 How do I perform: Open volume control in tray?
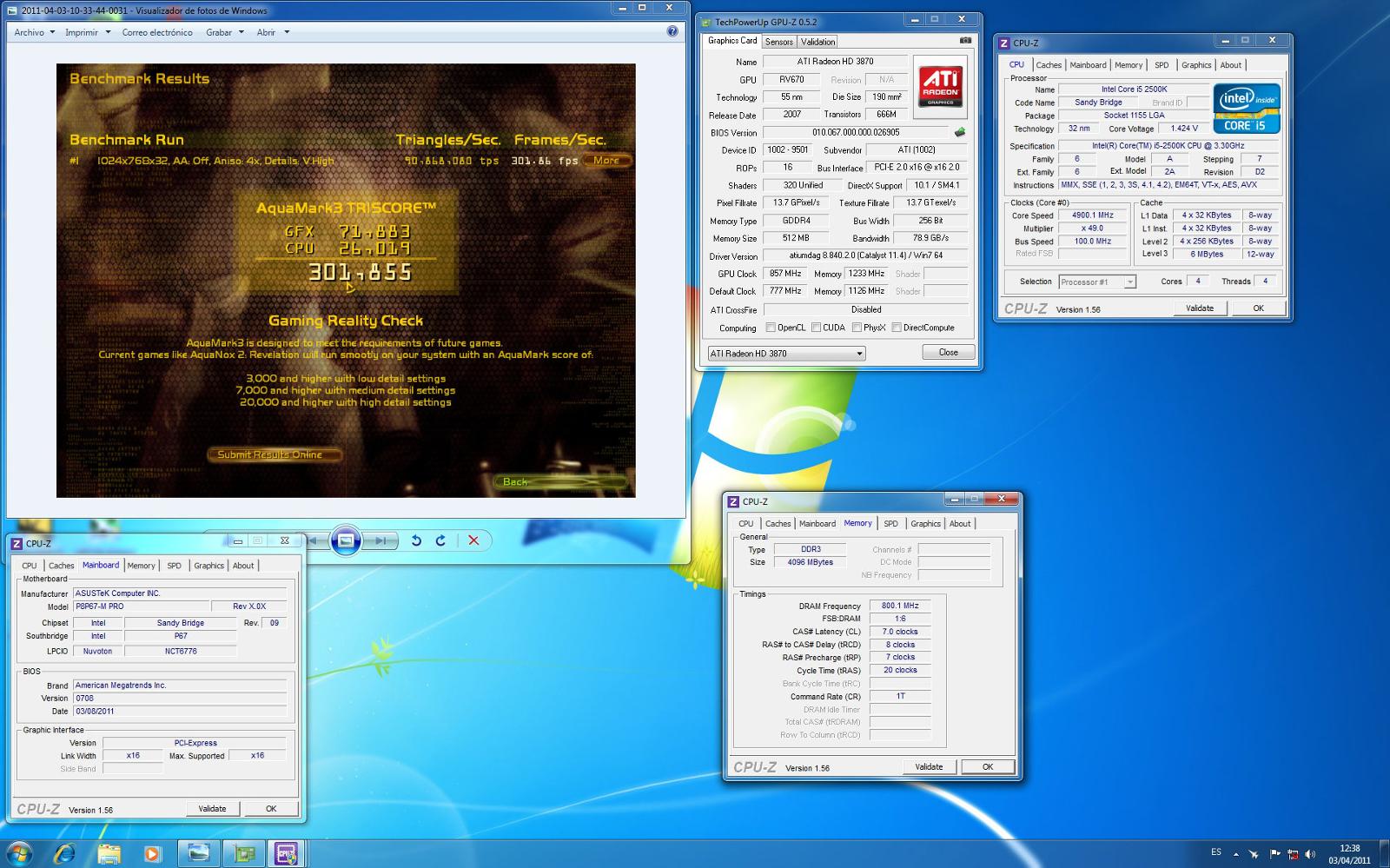click(x=1310, y=854)
